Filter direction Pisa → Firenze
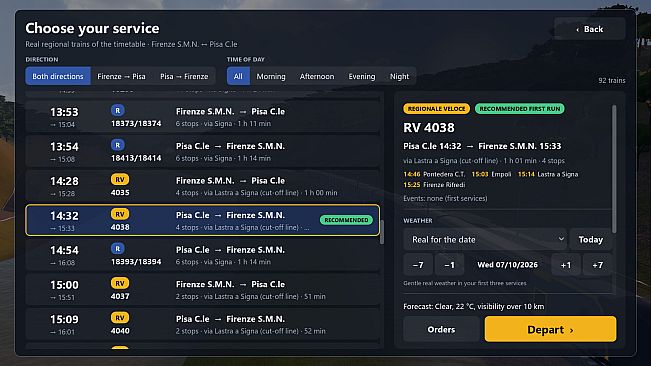The width and height of the screenshot is (651, 366). tap(184, 76)
